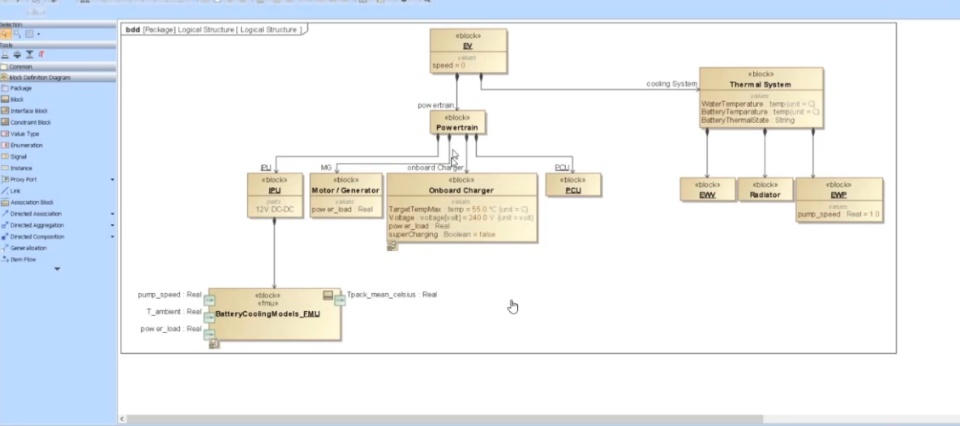Pick the Signal element tool
960x426 pixels.
[x=14, y=157]
